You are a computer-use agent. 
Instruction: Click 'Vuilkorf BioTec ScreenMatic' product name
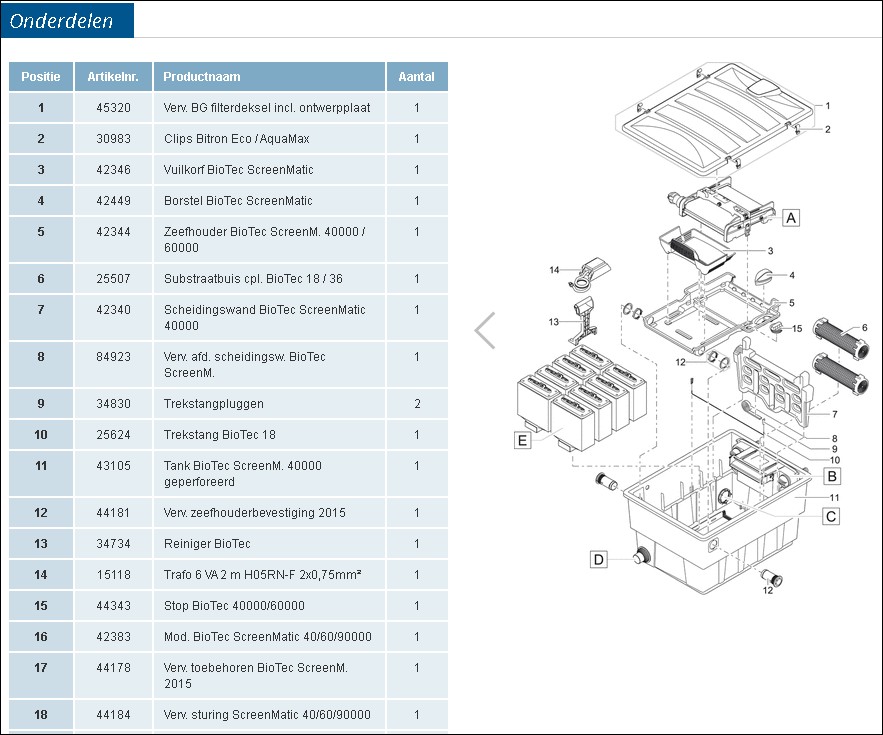pos(238,170)
